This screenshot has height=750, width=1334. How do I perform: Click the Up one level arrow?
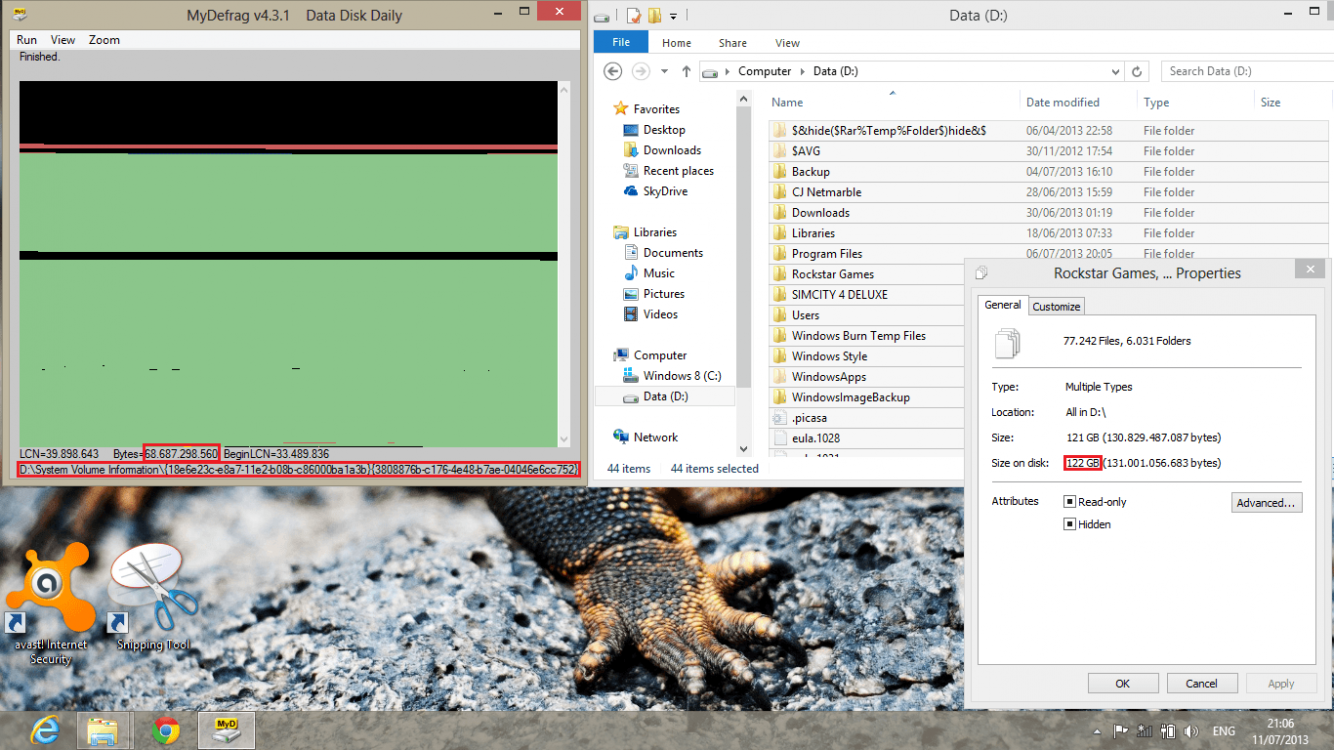click(x=686, y=71)
